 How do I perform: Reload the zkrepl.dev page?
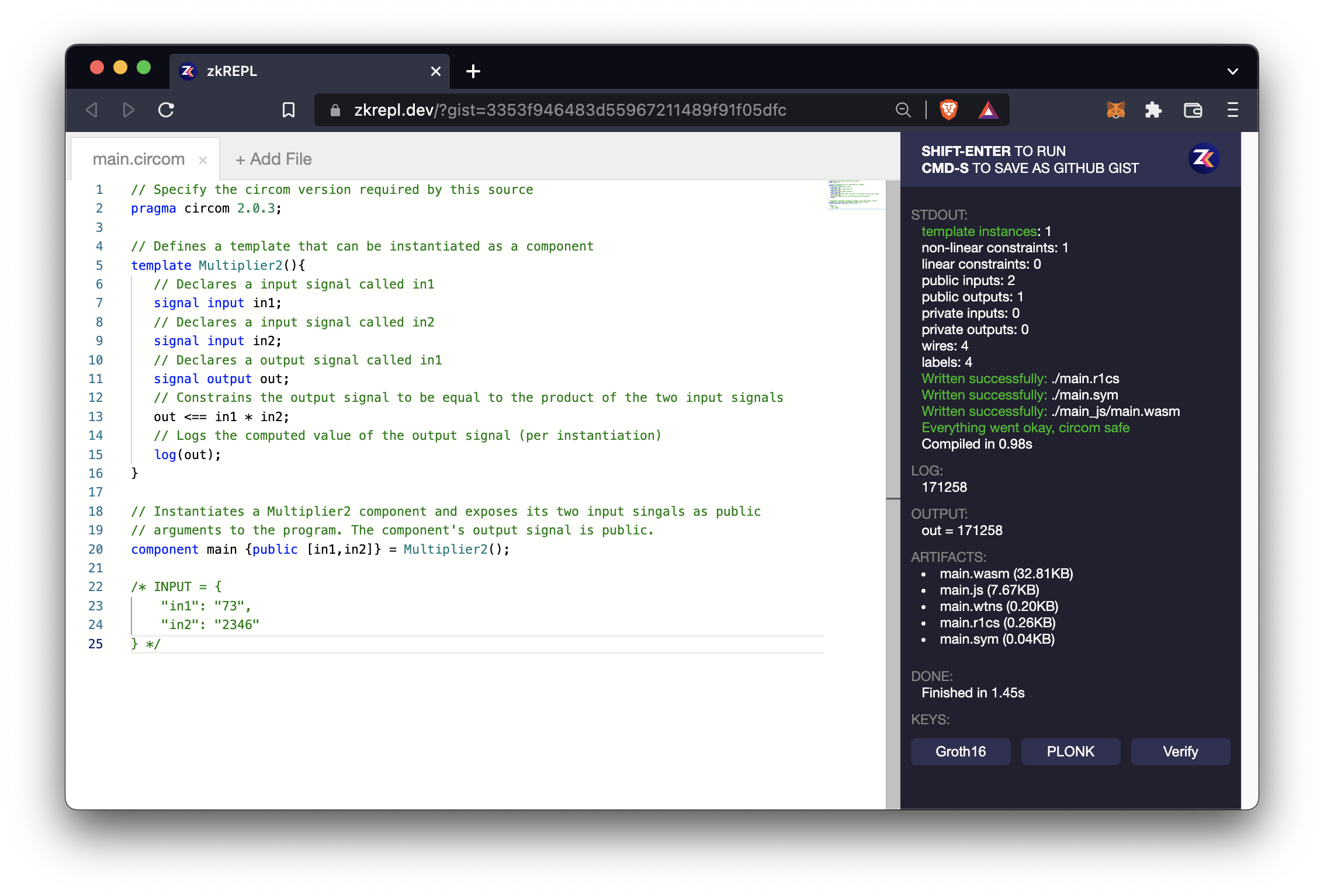coord(167,110)
